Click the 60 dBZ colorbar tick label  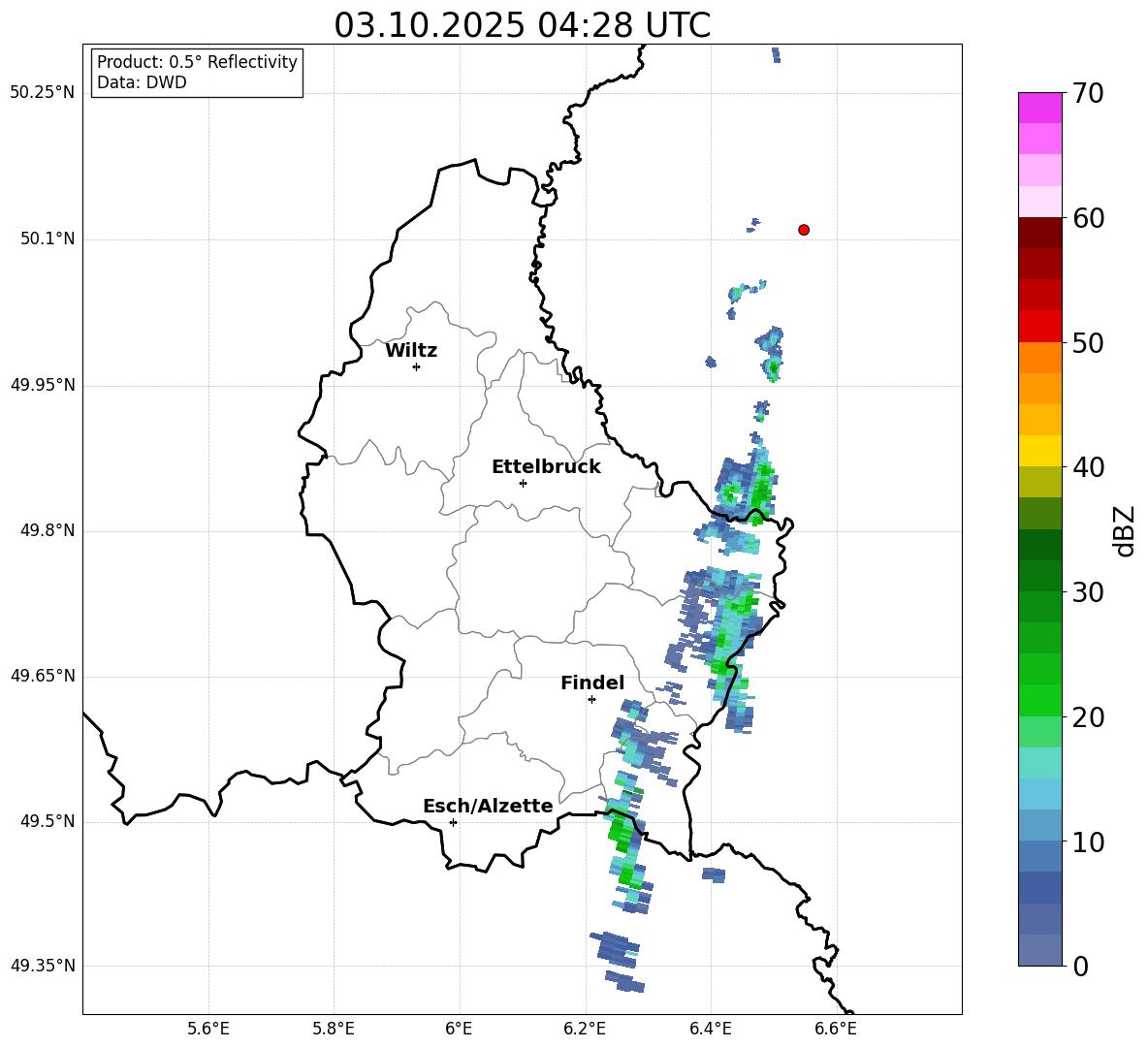(x=1088, y=218)
